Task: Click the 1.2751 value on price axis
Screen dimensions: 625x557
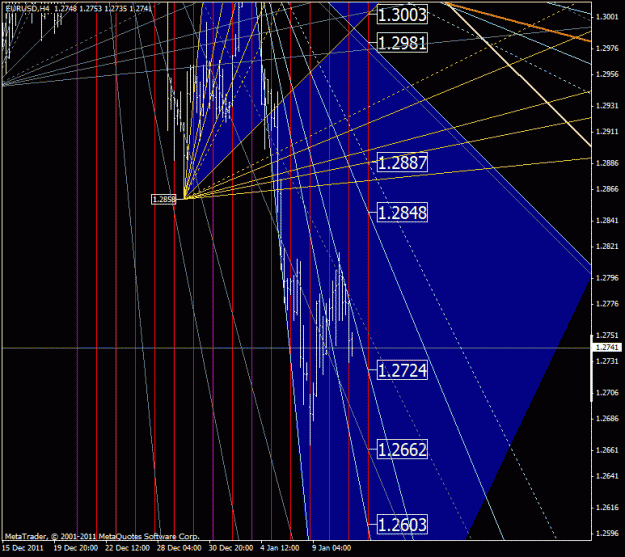Action: [x=607, y=335]
